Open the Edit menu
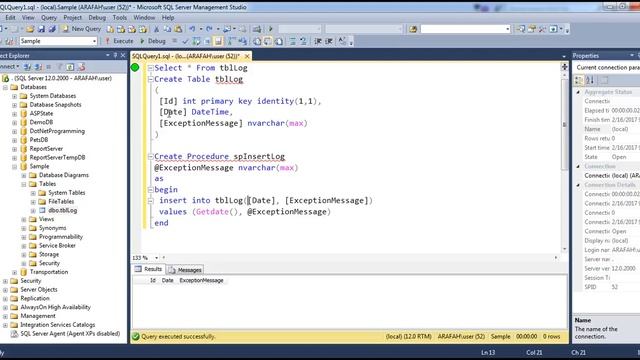Screen dimensions: 640x360 point(10,18)
